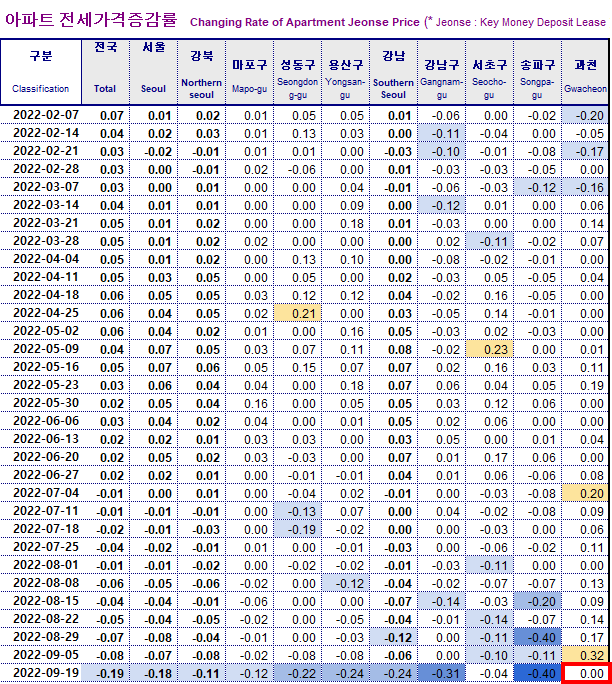This screenshot has width=612, height=684.
Task: Select Total value -0.19 for 2022-09-19
Action: pos(106,673)
